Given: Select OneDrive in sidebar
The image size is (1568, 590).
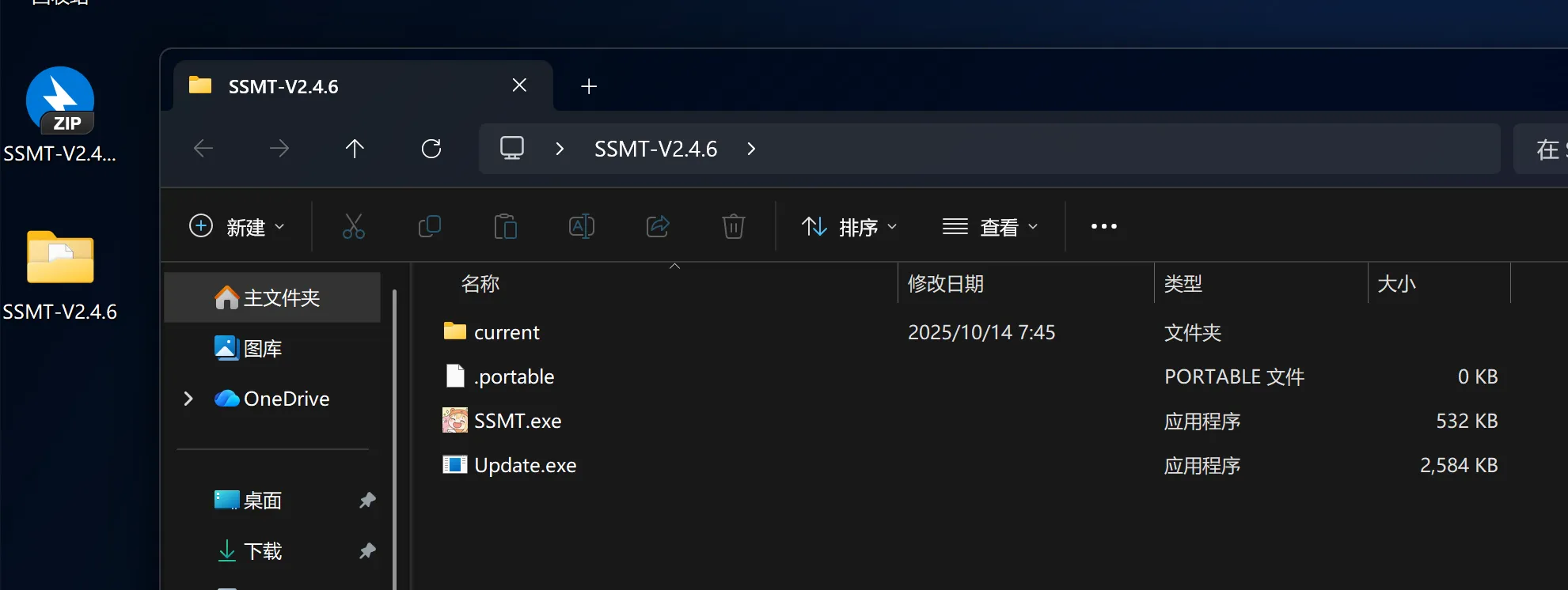Looking at the screenshot, I should pos(272,399).
